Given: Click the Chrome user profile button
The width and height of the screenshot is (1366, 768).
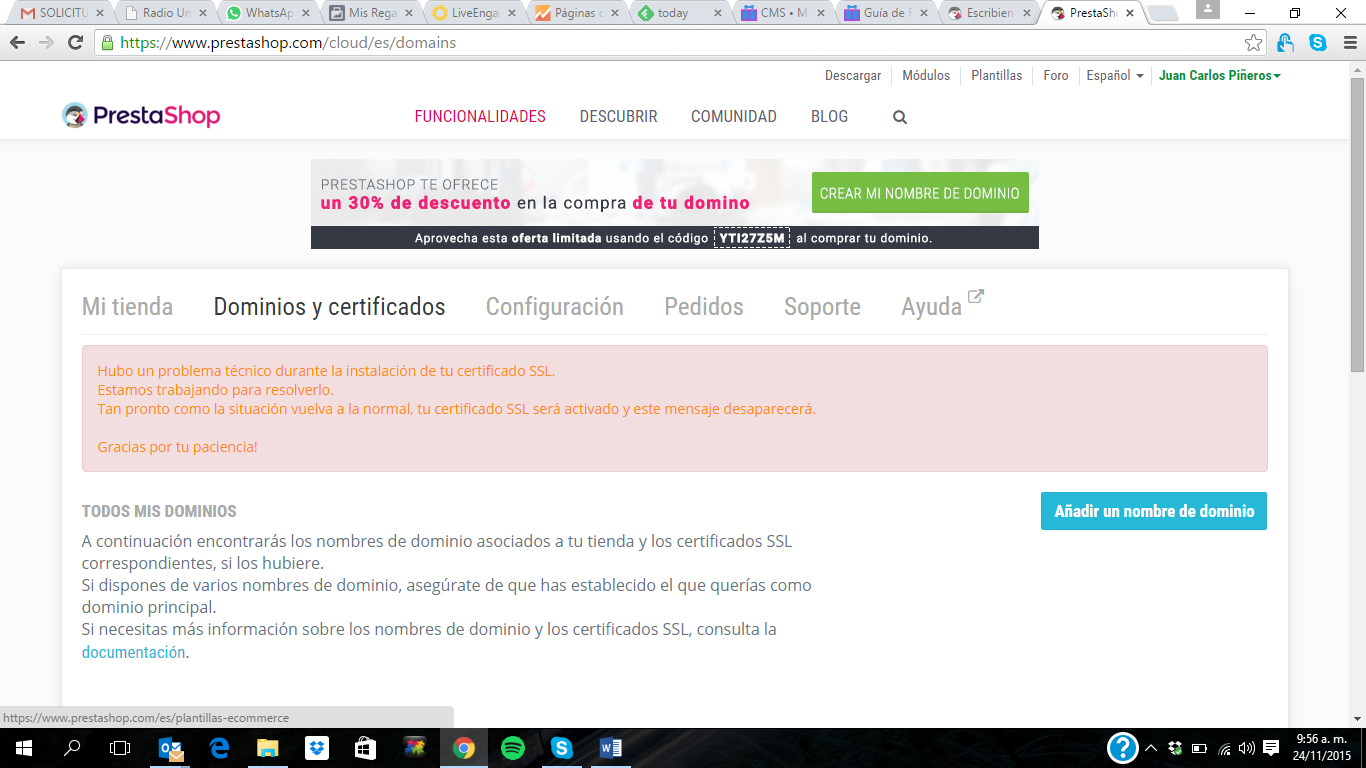Looking at the screenshot, I should 1208,10.
